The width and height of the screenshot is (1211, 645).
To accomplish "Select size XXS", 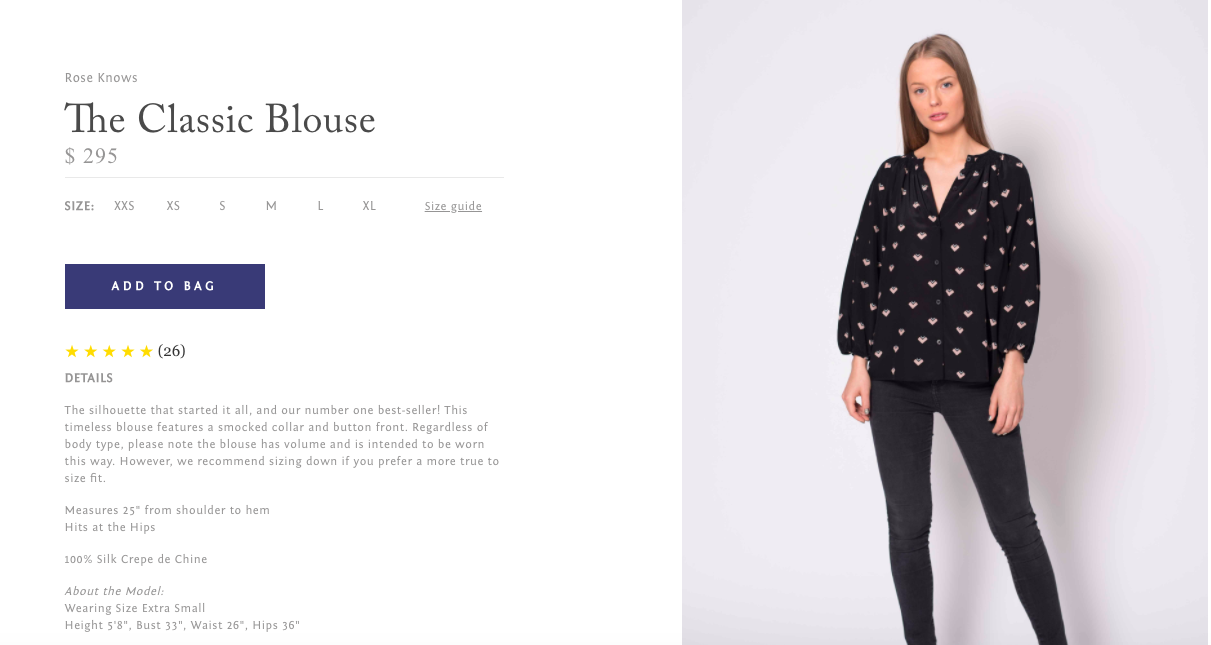I will pos(124,206).
